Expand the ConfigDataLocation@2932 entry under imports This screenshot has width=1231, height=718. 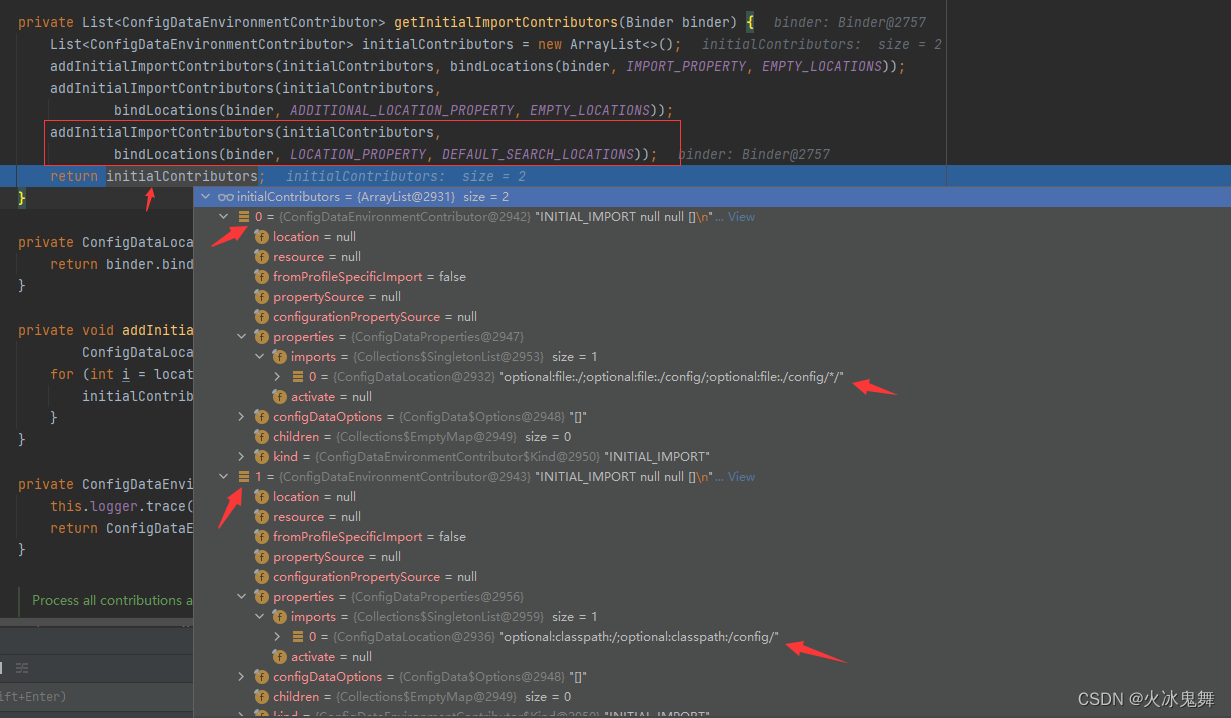click(x=277, y=376)
